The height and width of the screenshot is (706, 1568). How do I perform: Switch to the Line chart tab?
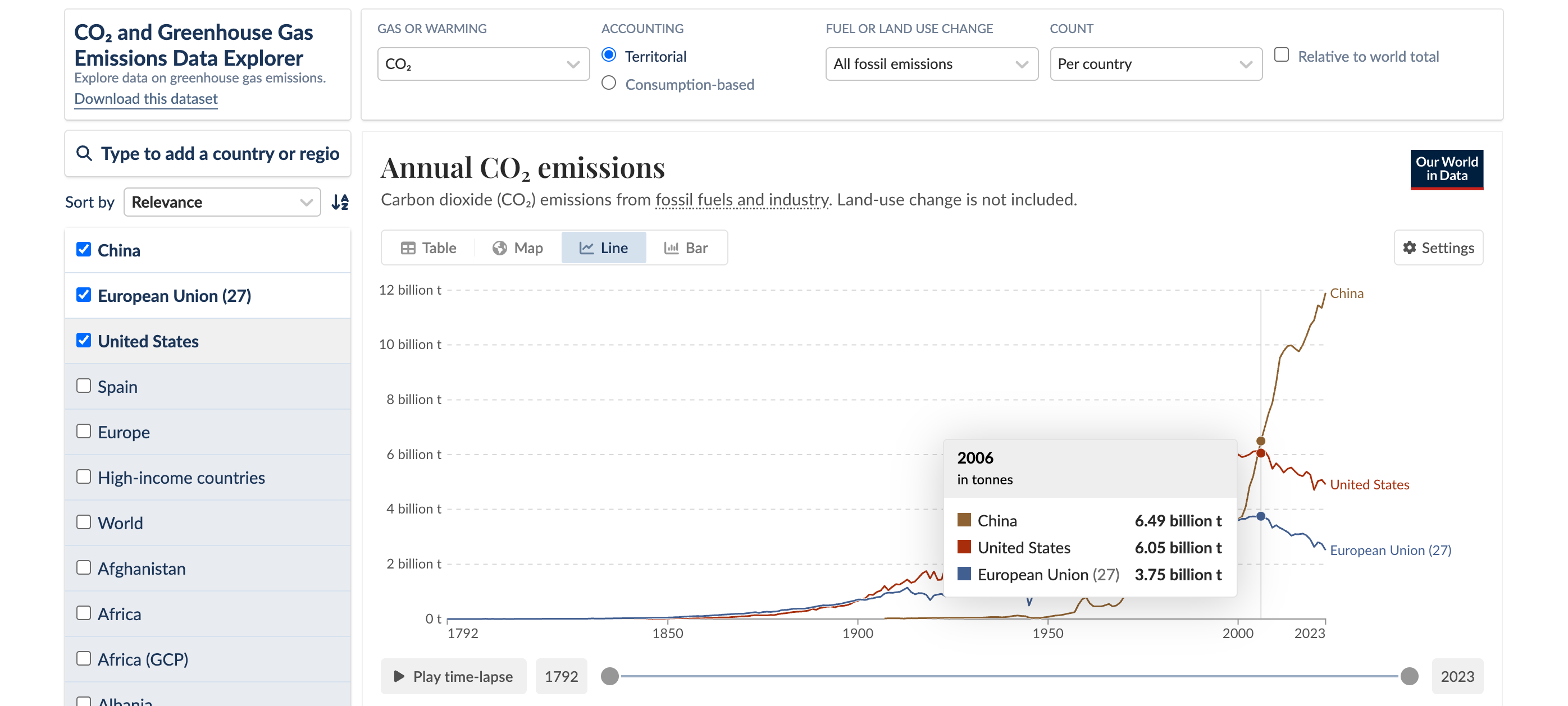tap(603, 248)
